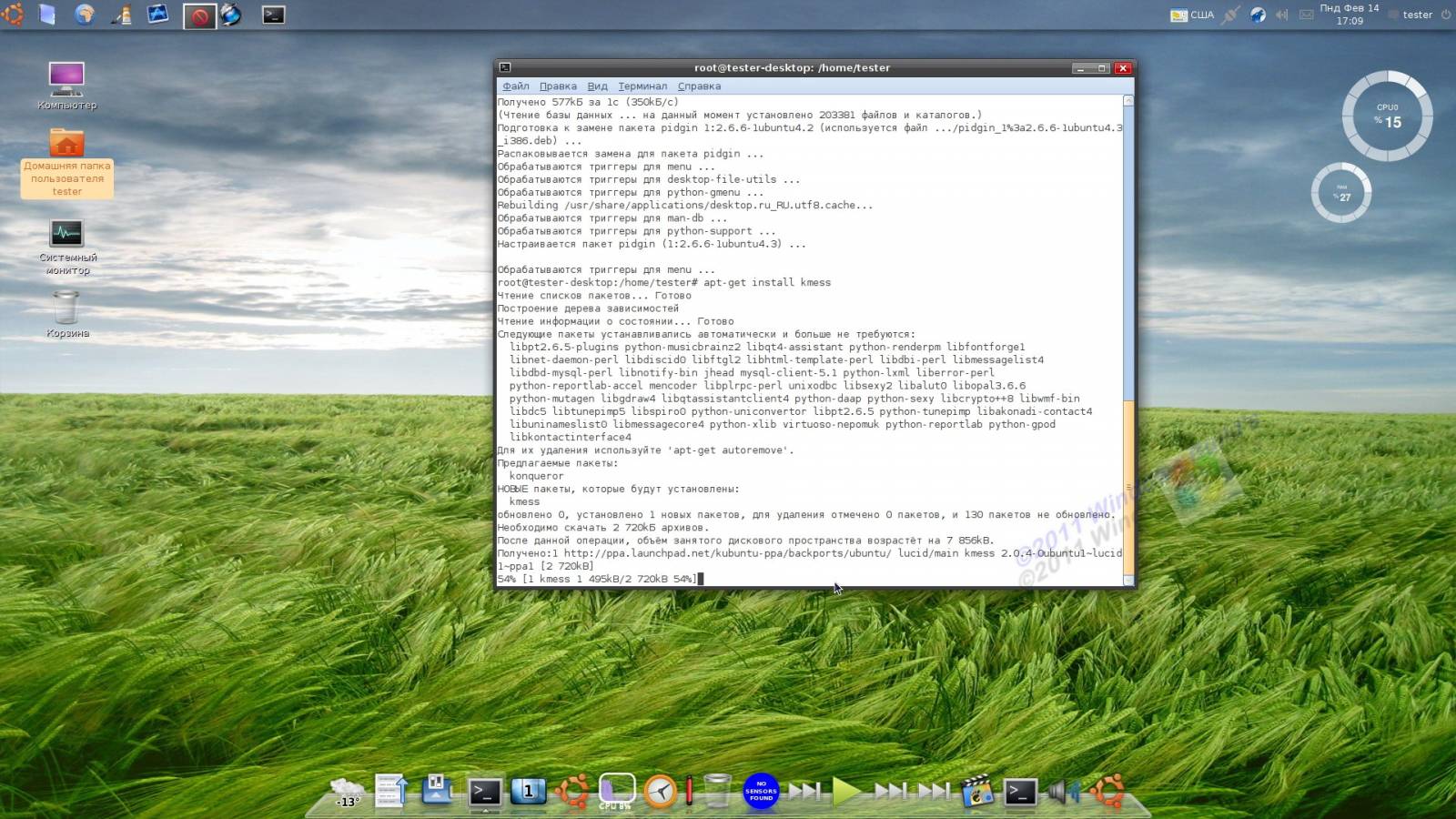Viewport: 1456px width, 819px height.
Task: Open the paintbrush graphics launcher in top panel
Action: point(121,14)
